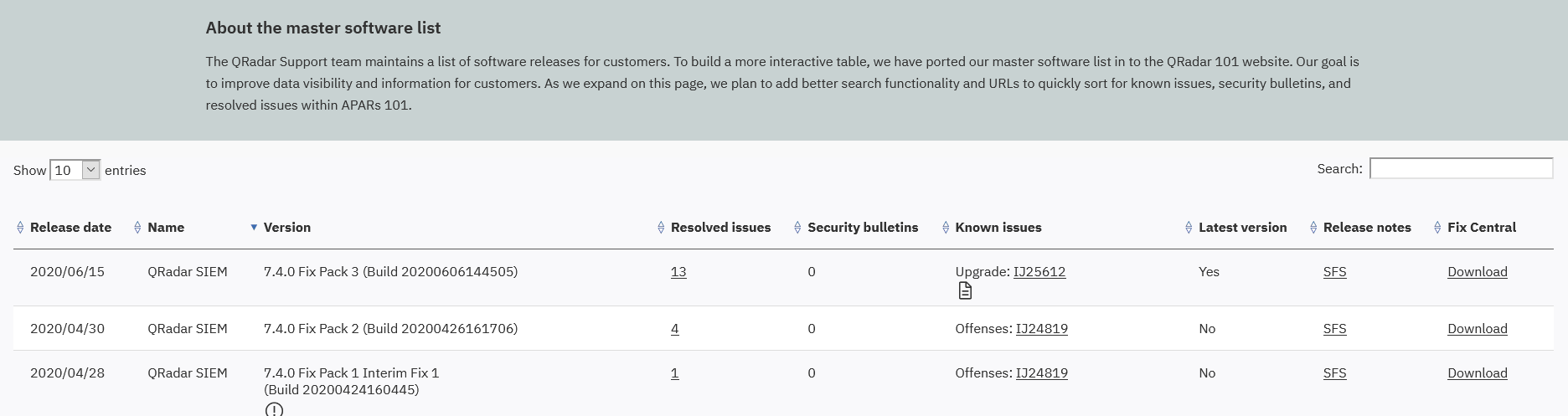Open known issue IJ25612 link
This screenshot has width=1568, height=416.
[1039, 272]
